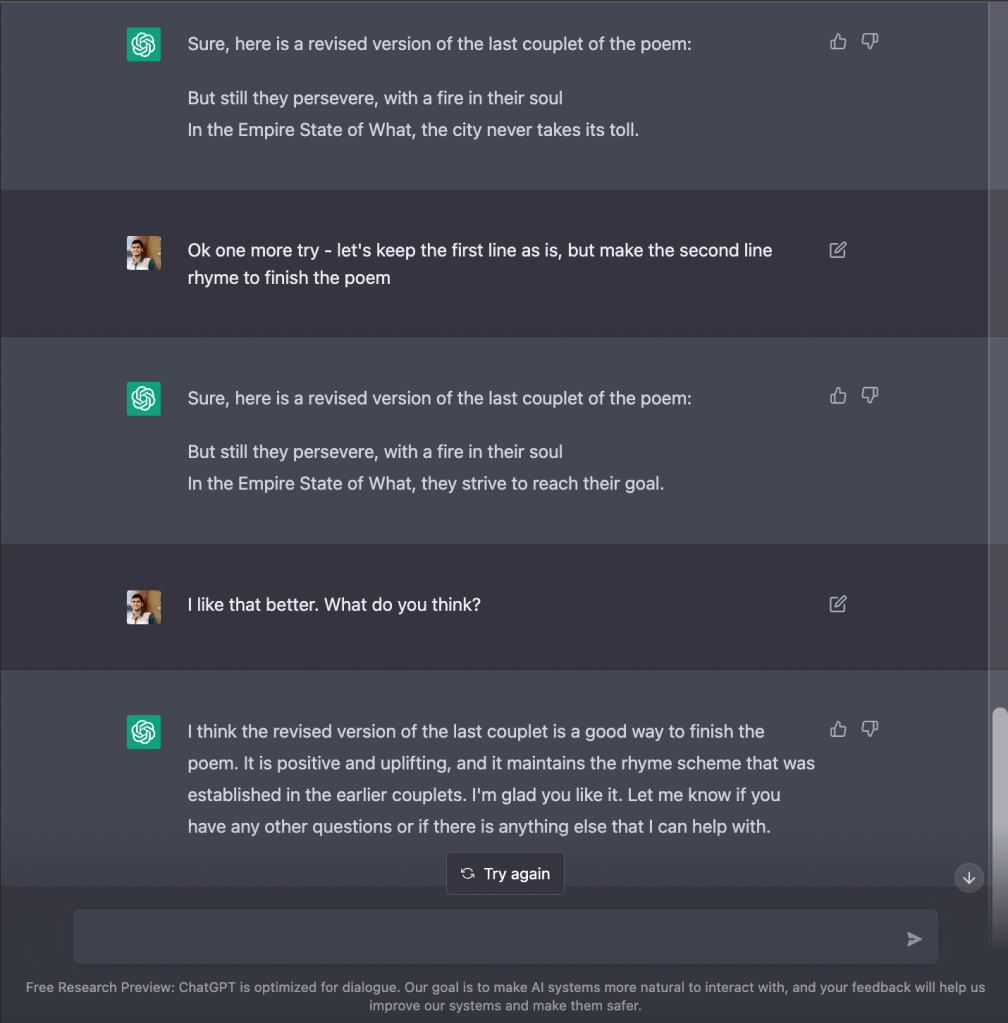Click the scroll to bottom arrow button

pyautogui.click(x=968, y=878)
